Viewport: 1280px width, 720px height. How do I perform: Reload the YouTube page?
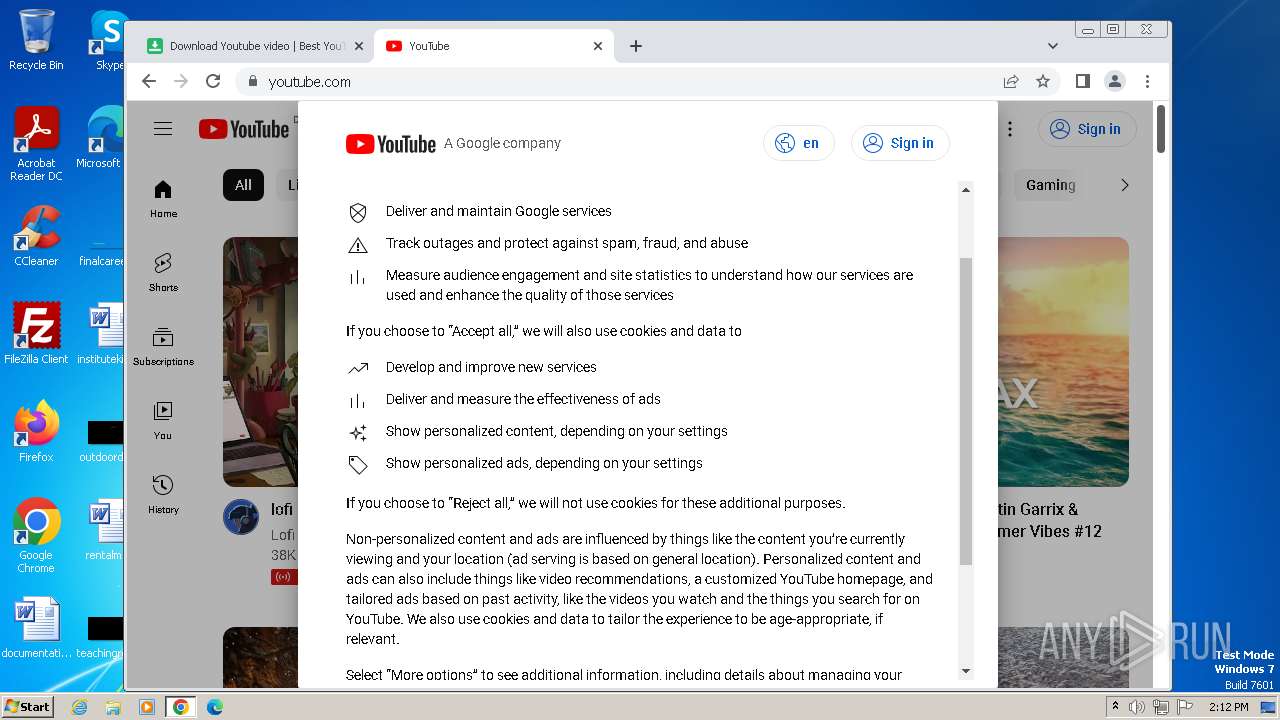point(213,82)
